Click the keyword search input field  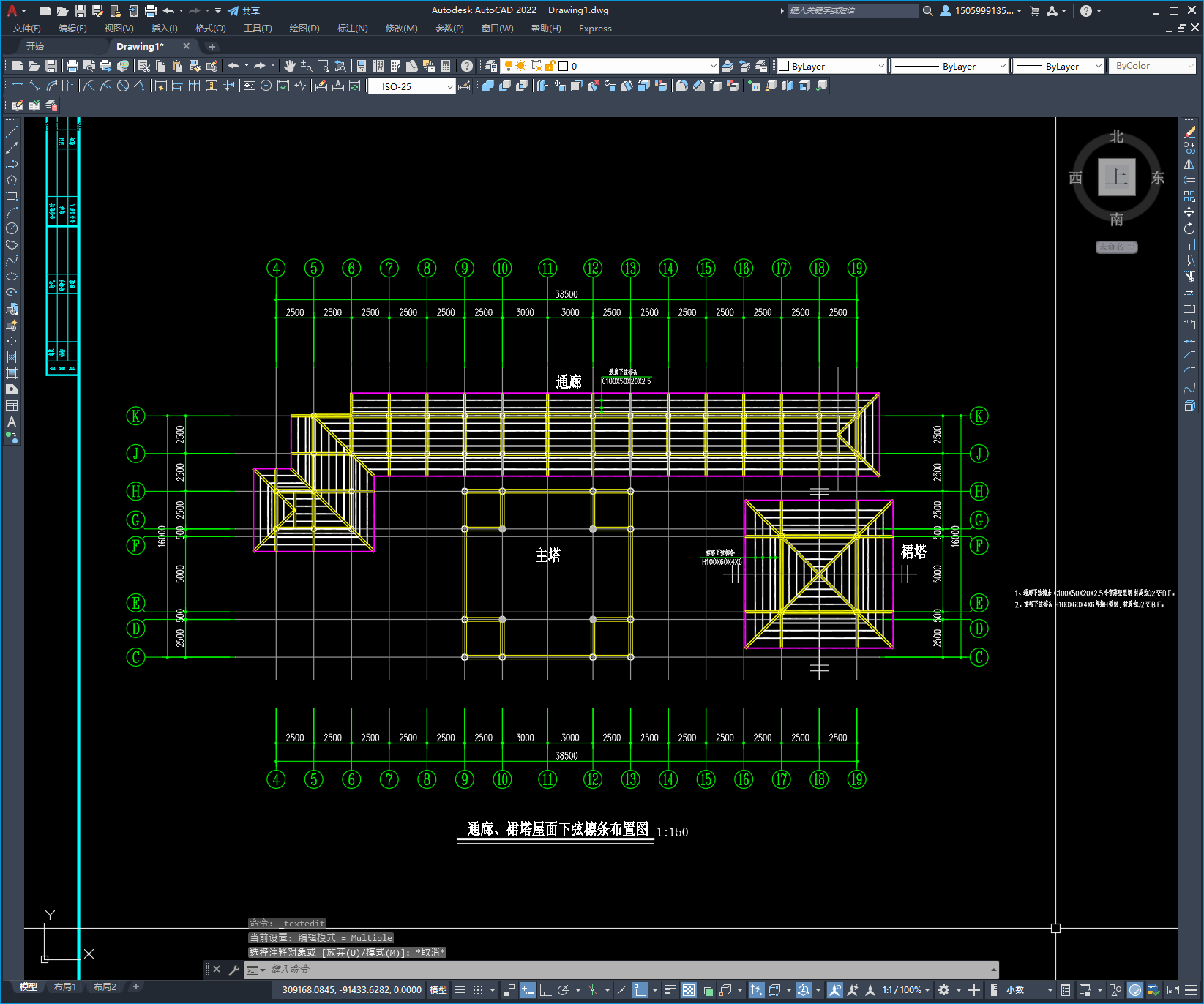853,11
